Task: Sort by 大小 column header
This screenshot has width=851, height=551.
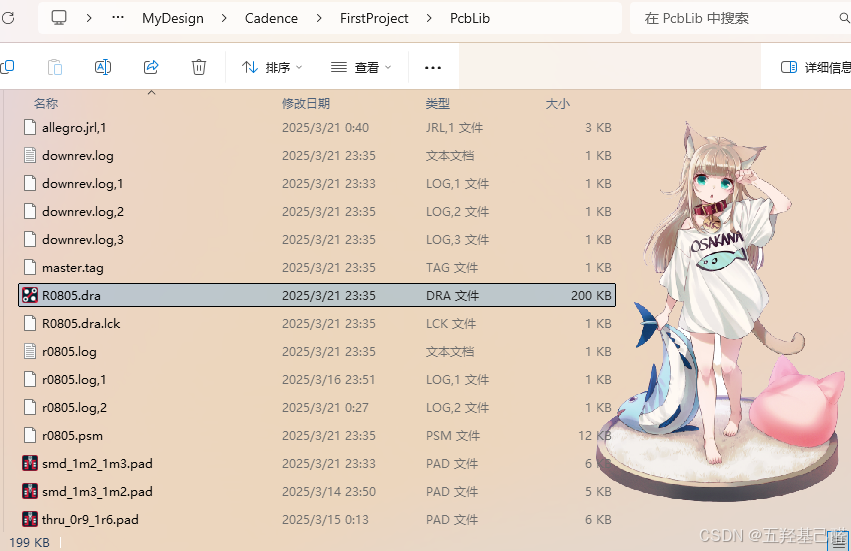Action: tap(557, 104)
